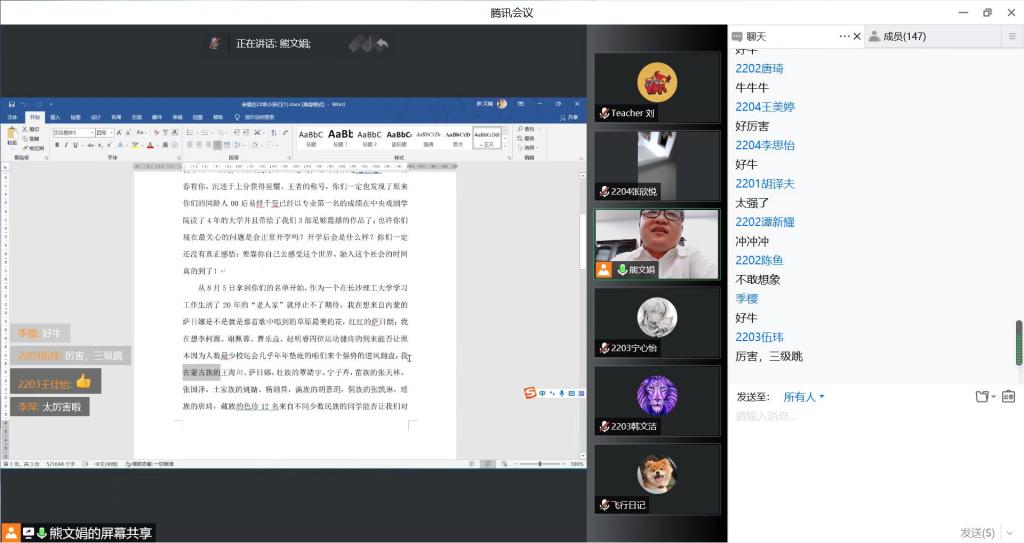Expand the 所有人 recipient dropdown
1024x543 pixels.
804,397
